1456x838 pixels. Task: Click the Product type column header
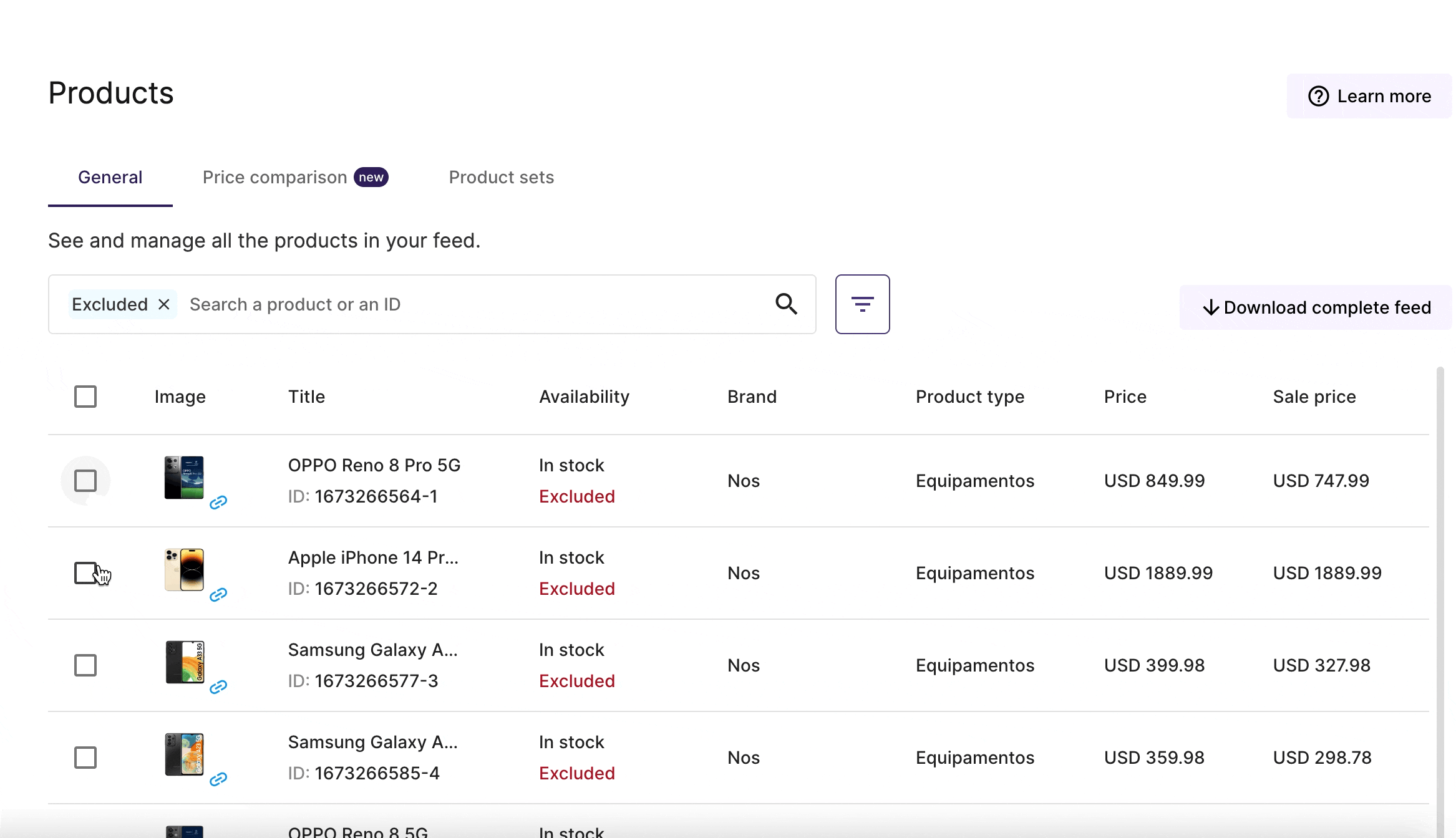point(970,397)
